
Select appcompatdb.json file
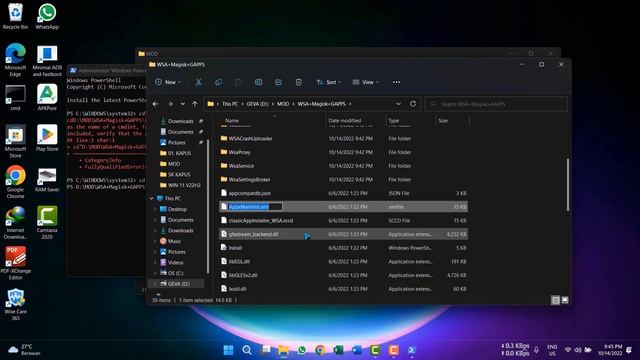pos(344,193)
